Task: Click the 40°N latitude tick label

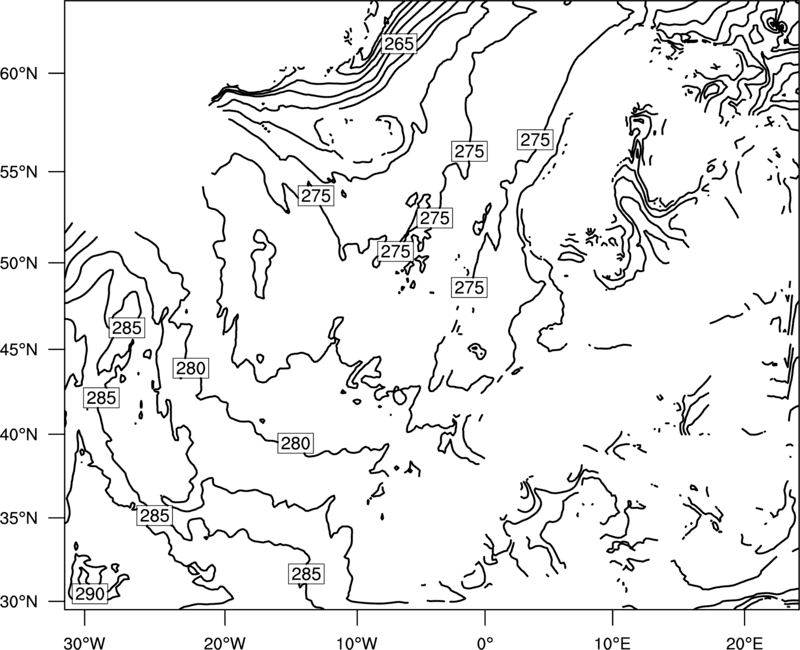Action: pyautogui.click(x=19, y=434)
